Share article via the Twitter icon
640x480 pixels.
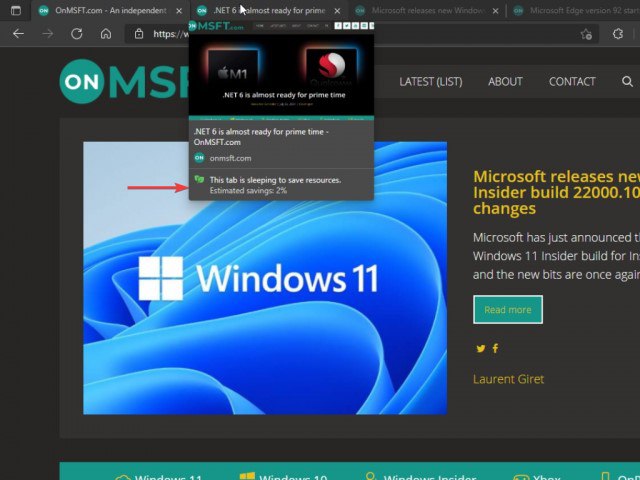tap(481, 349)
